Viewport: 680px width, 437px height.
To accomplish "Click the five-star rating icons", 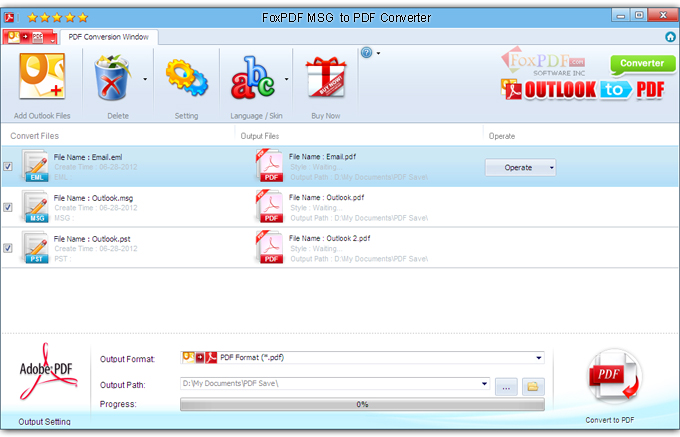I will (58, 17).
